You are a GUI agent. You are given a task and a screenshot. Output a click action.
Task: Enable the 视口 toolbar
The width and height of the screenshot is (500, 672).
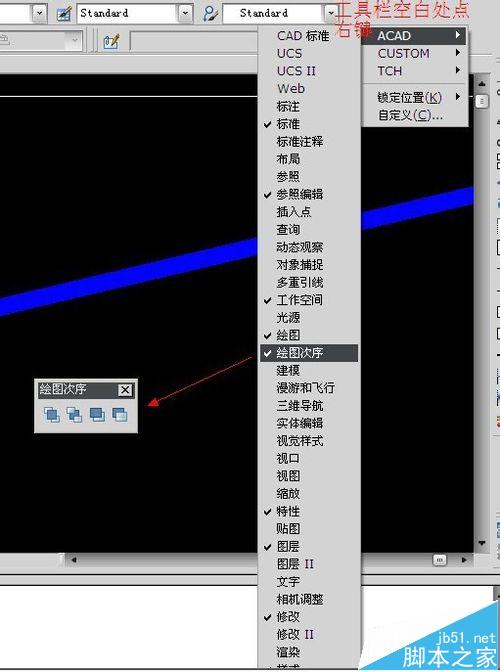coord(309,458)
